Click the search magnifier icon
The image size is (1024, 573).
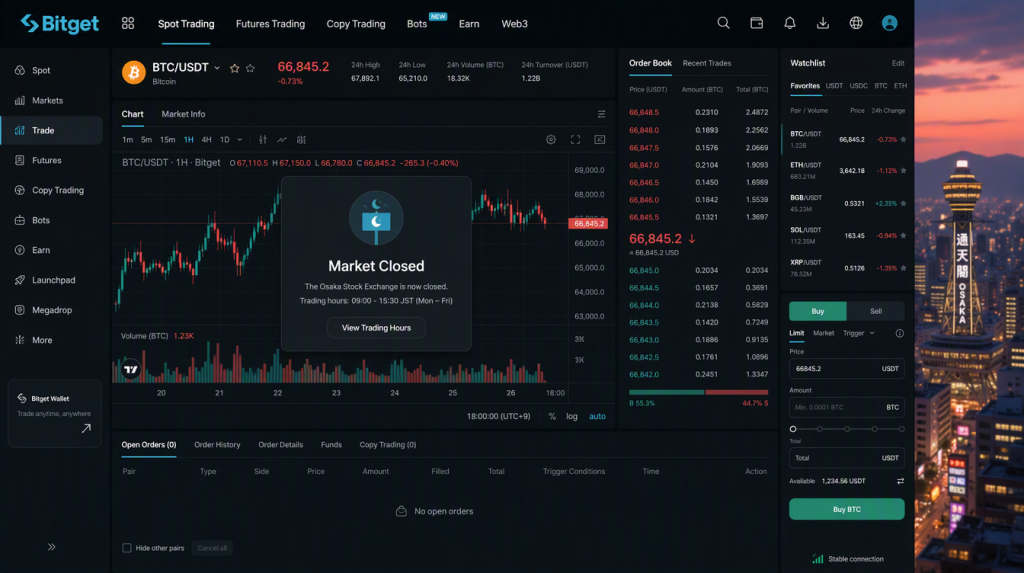pos(723,23)
